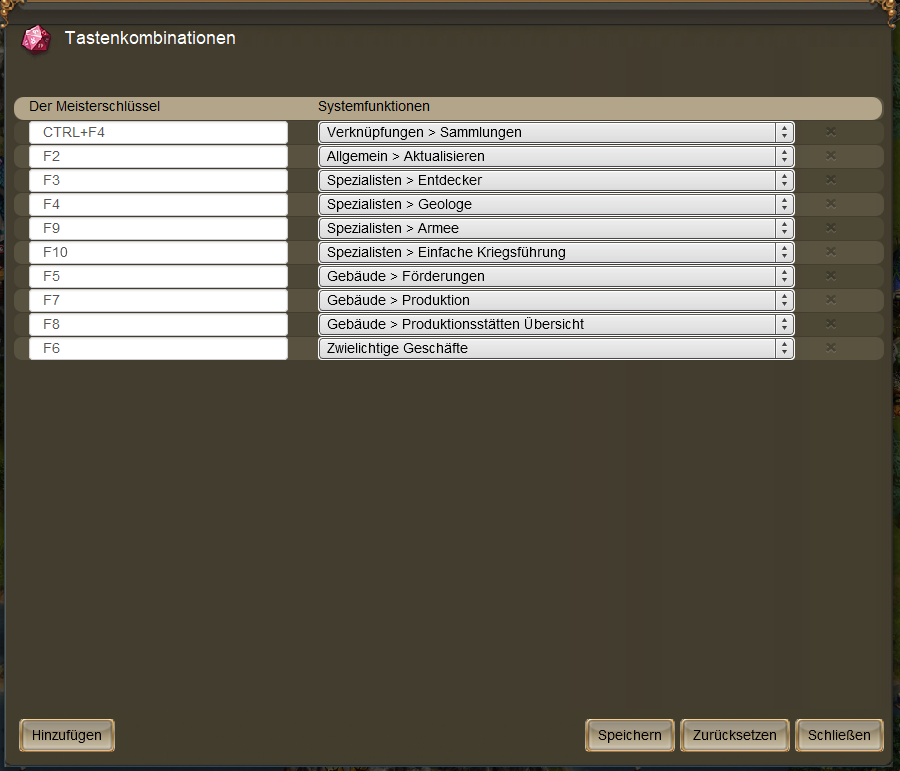
Task: Reset shortcuts using Zurücksetzen button
Action: (734, 735)
